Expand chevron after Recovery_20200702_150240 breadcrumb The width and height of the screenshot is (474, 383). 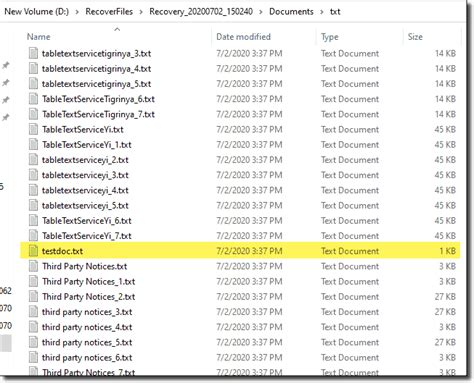click(261, 12)
